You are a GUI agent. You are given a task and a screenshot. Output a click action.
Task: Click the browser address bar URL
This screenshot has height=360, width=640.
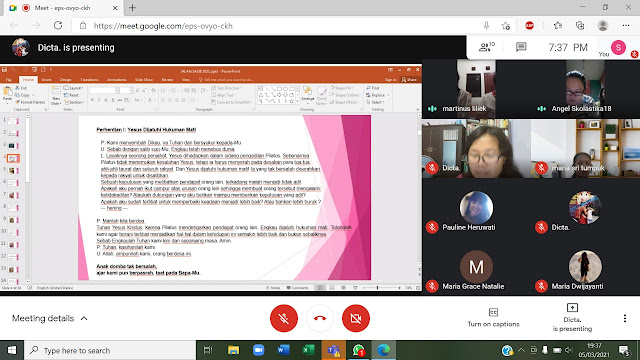pyautogui.click(x=163, y=26)
